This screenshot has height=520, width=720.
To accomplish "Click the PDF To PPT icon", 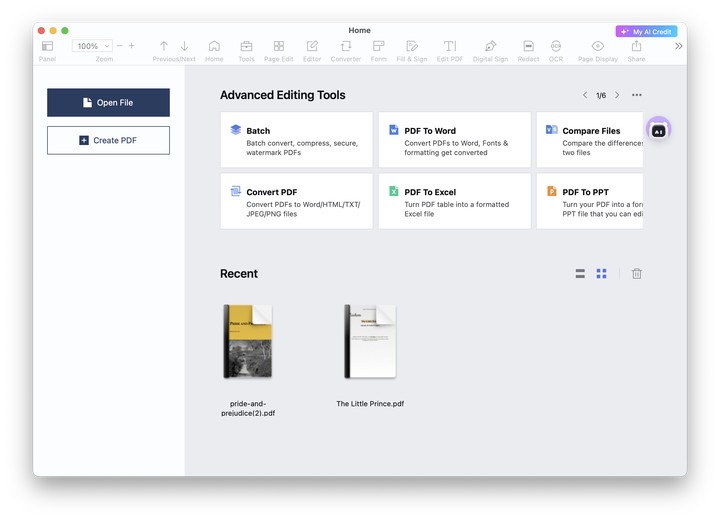I will pyautogui.click(x=551, y=191).
